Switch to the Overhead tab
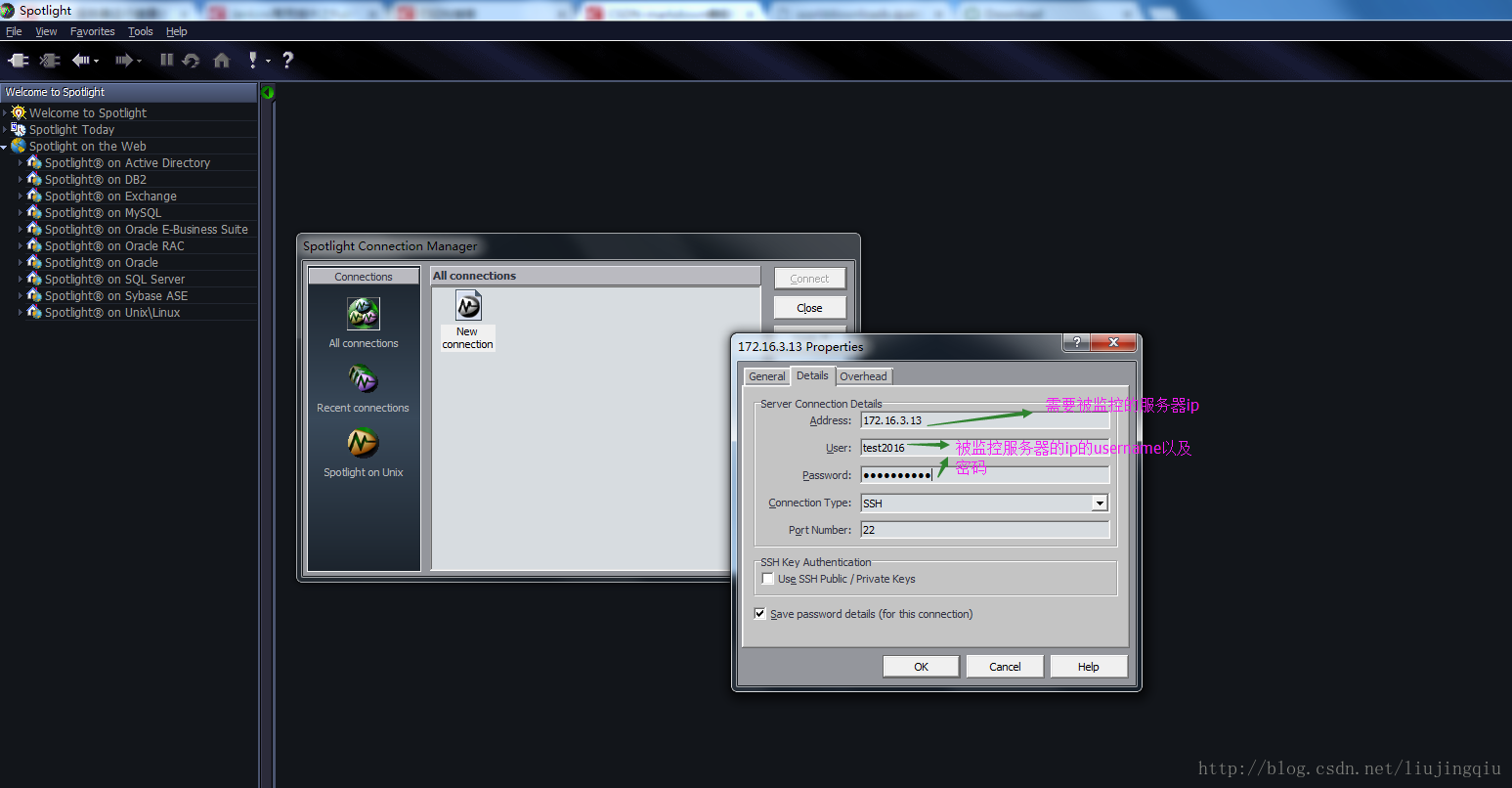1512x788 pixels. [x=864, y=376]
